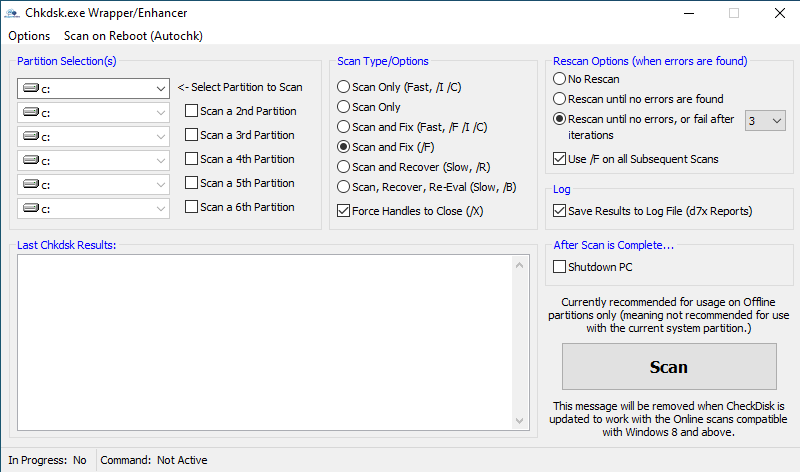Click 'Command: Not Active' status entry
Screen dimensions: 800x472
(154, 460)
